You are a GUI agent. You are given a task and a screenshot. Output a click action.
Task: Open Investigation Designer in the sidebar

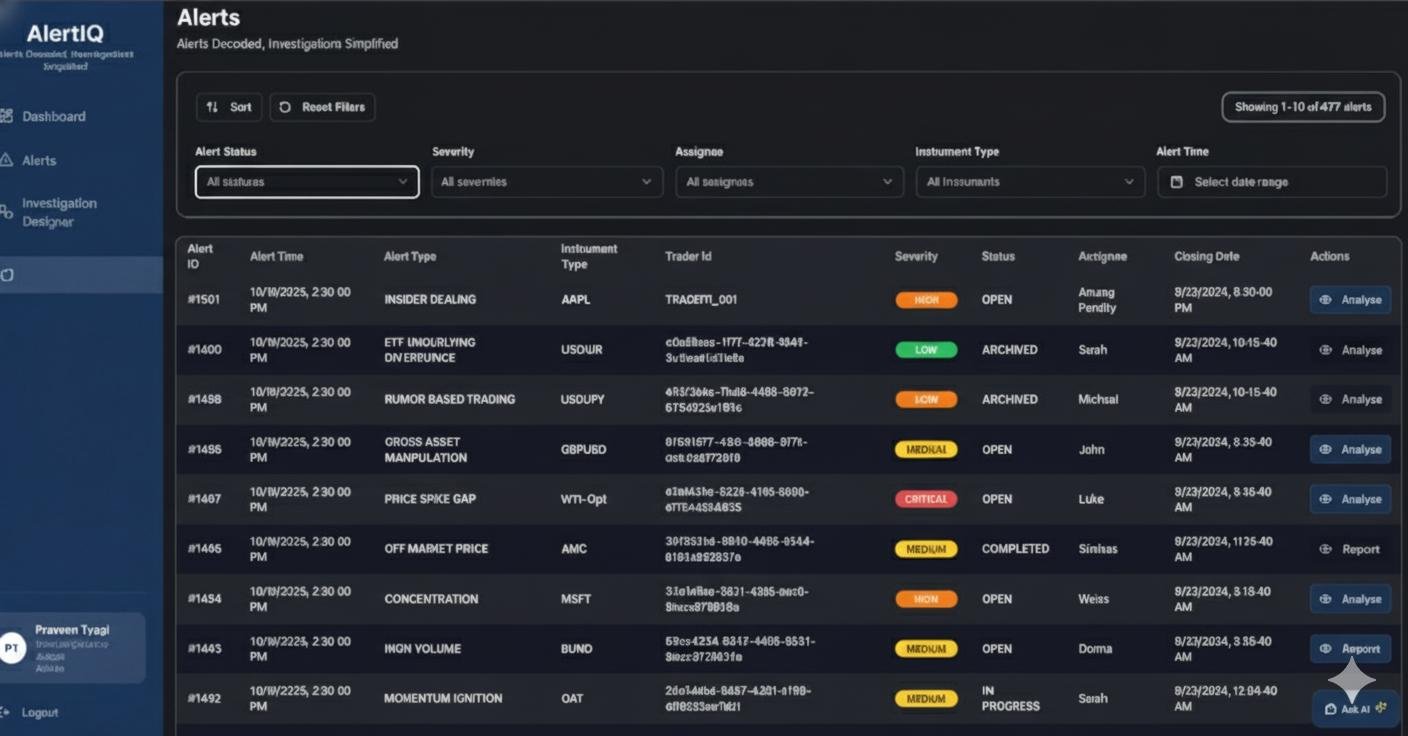coord(59,212)
